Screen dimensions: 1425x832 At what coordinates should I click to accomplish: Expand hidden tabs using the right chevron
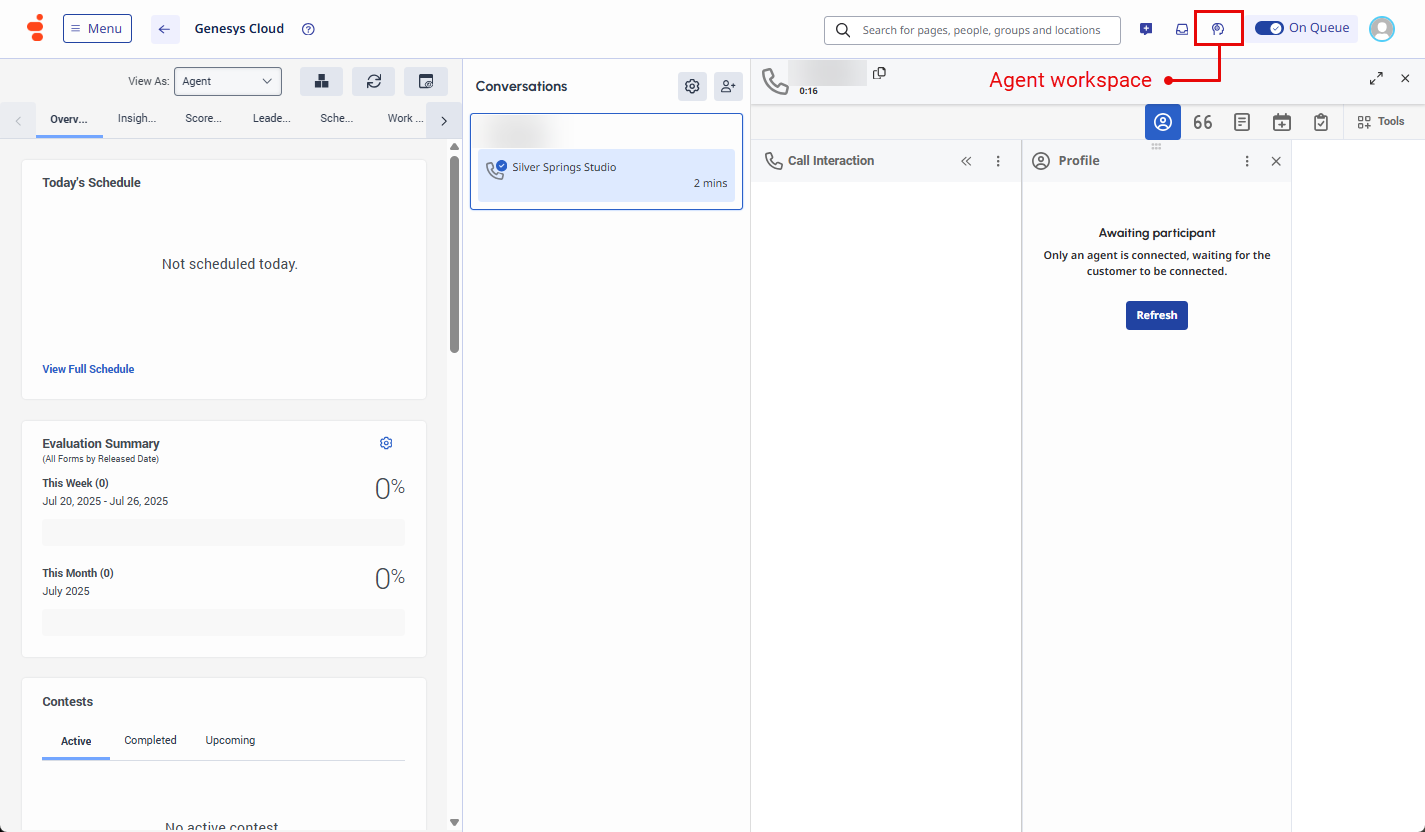(443, 118)
